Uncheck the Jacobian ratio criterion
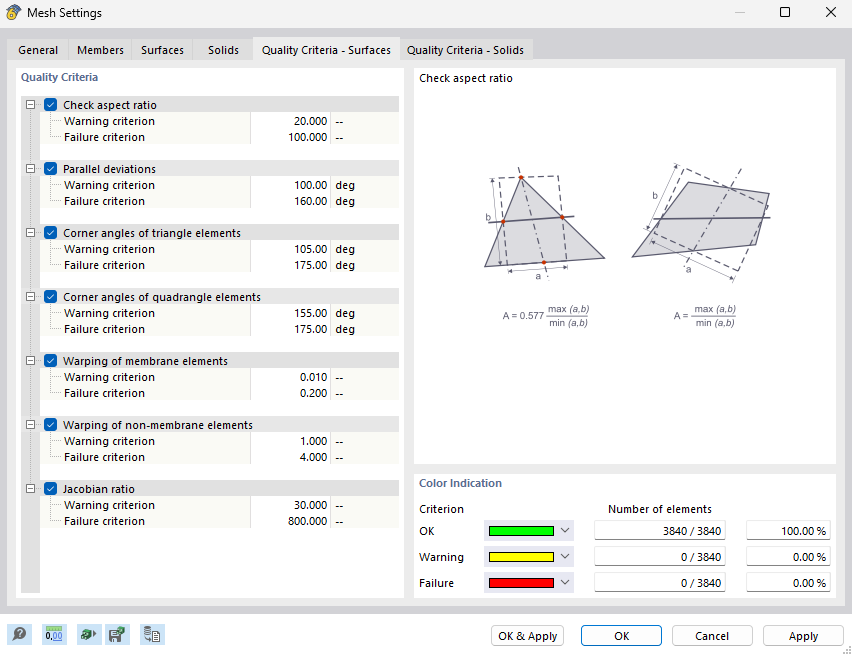 click(x=50, y=488)
